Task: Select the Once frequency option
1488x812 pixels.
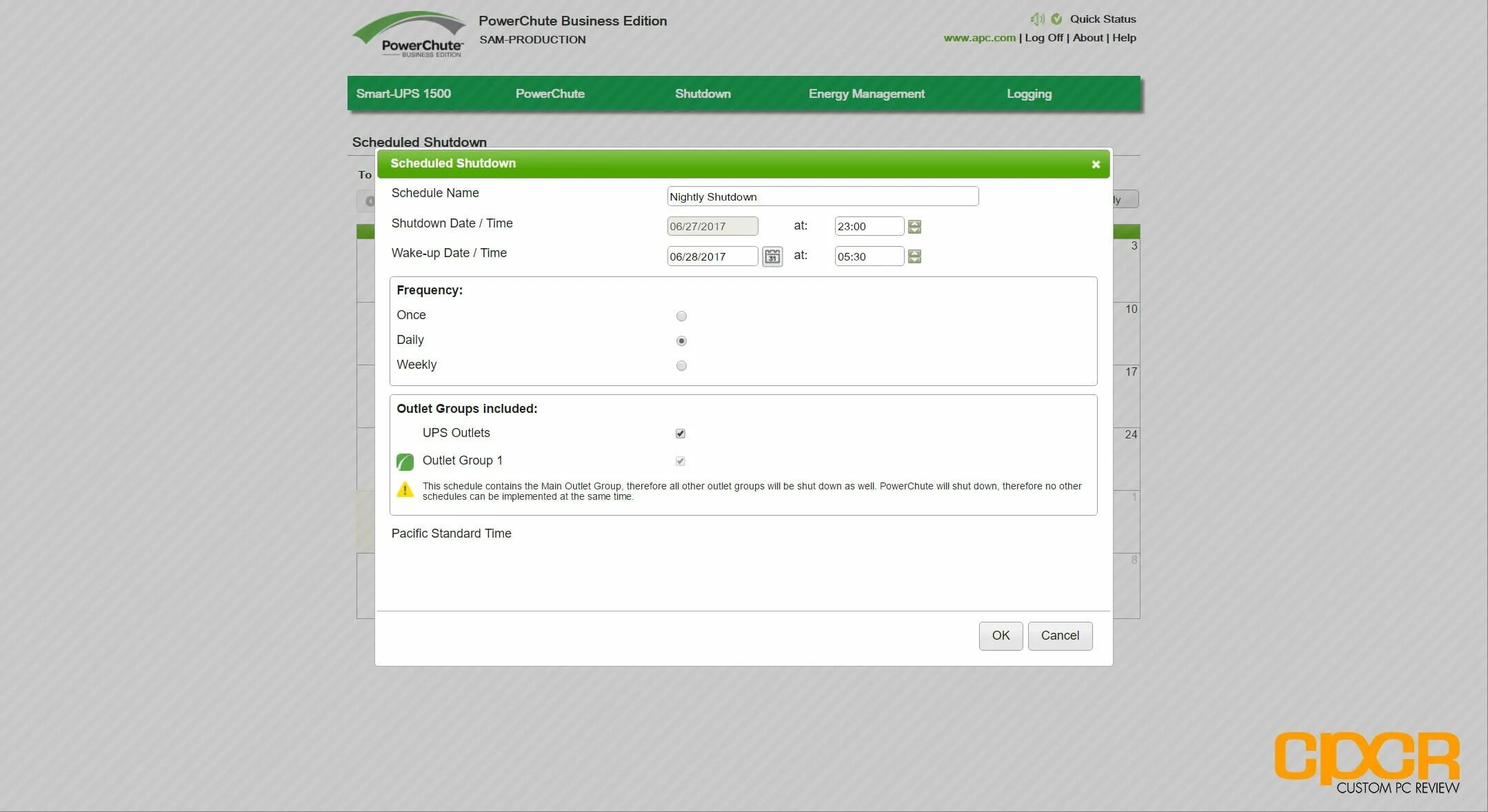Action: click(681, 316)
